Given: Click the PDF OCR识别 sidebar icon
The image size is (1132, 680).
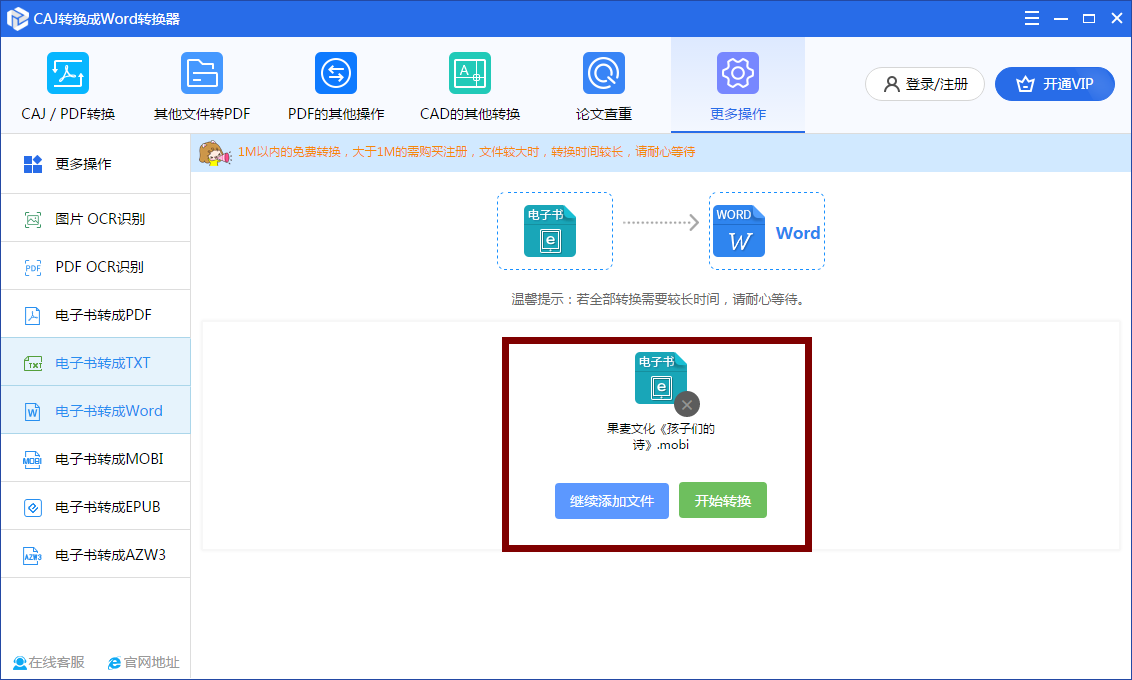Looking at the screenshot, I should [x=32, y=268].
